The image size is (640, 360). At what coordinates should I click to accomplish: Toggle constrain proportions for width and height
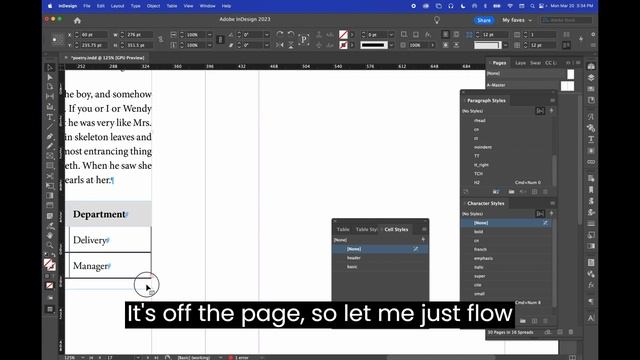[x=160, y=40]
